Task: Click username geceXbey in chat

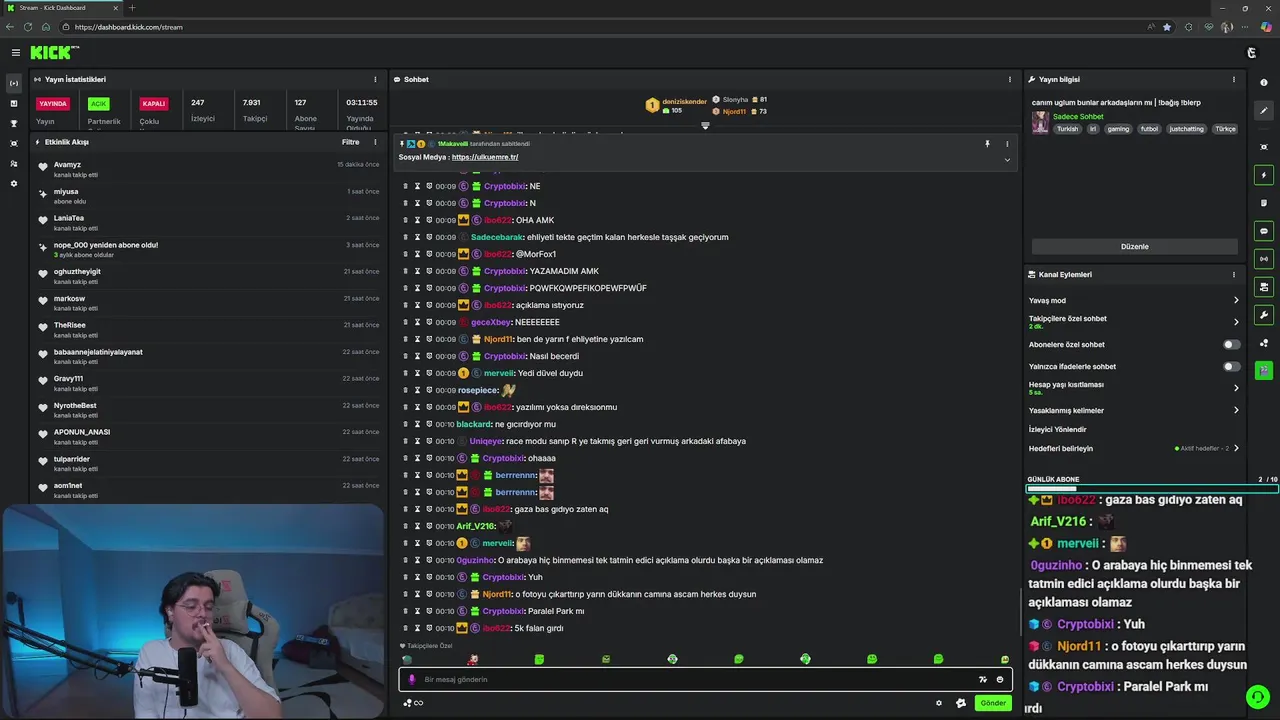Action: 491,322
